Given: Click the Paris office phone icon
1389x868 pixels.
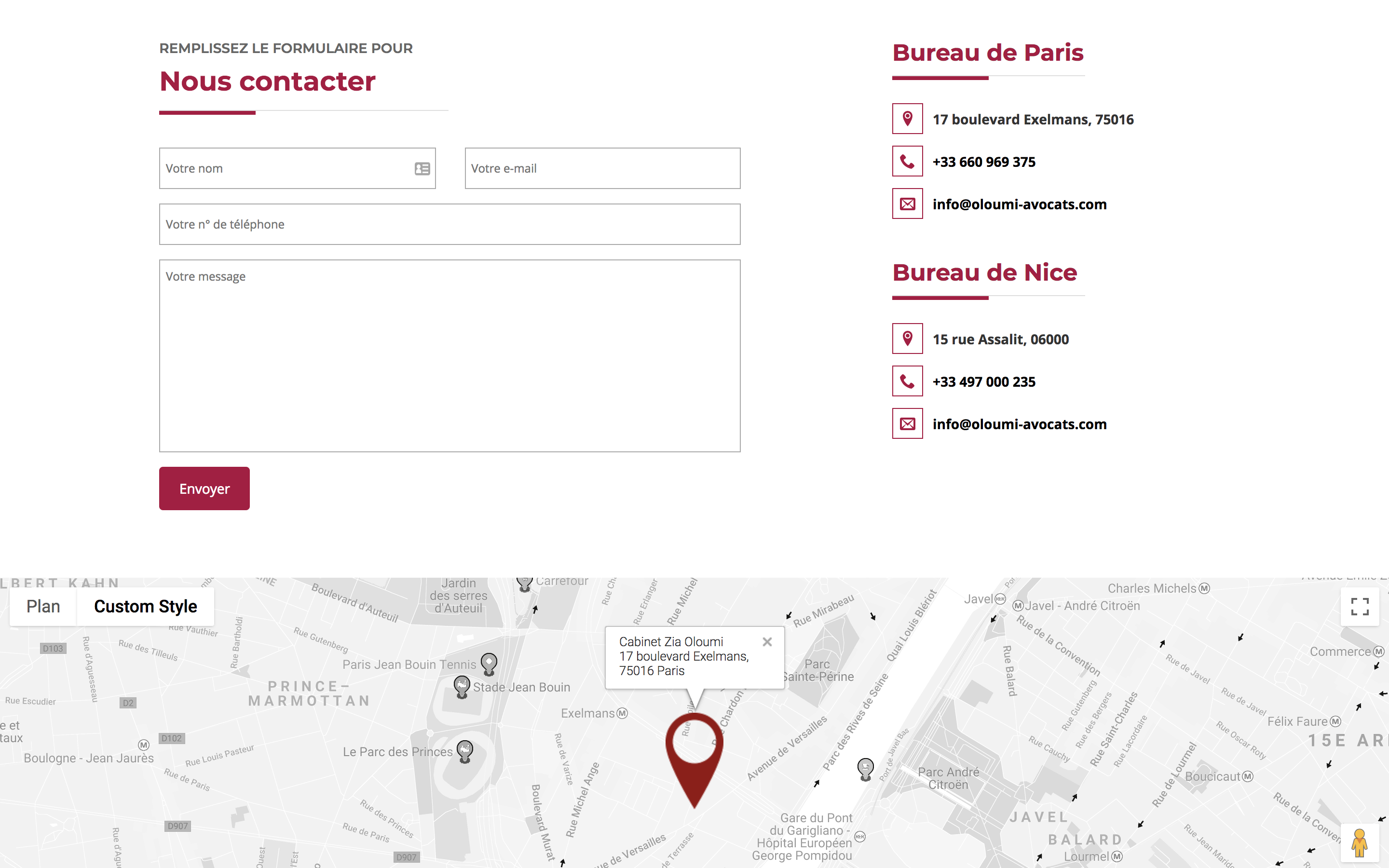Looking at the screenshot, I should pos(907,162).
